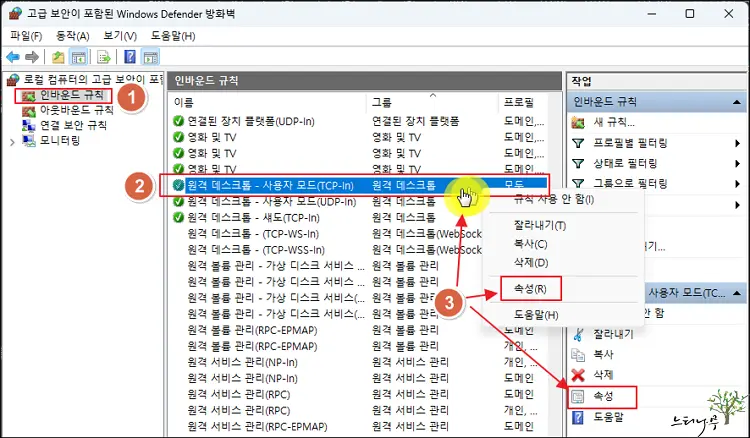
Task: Toggle the action pane toolbar icon
Action: 151,57
